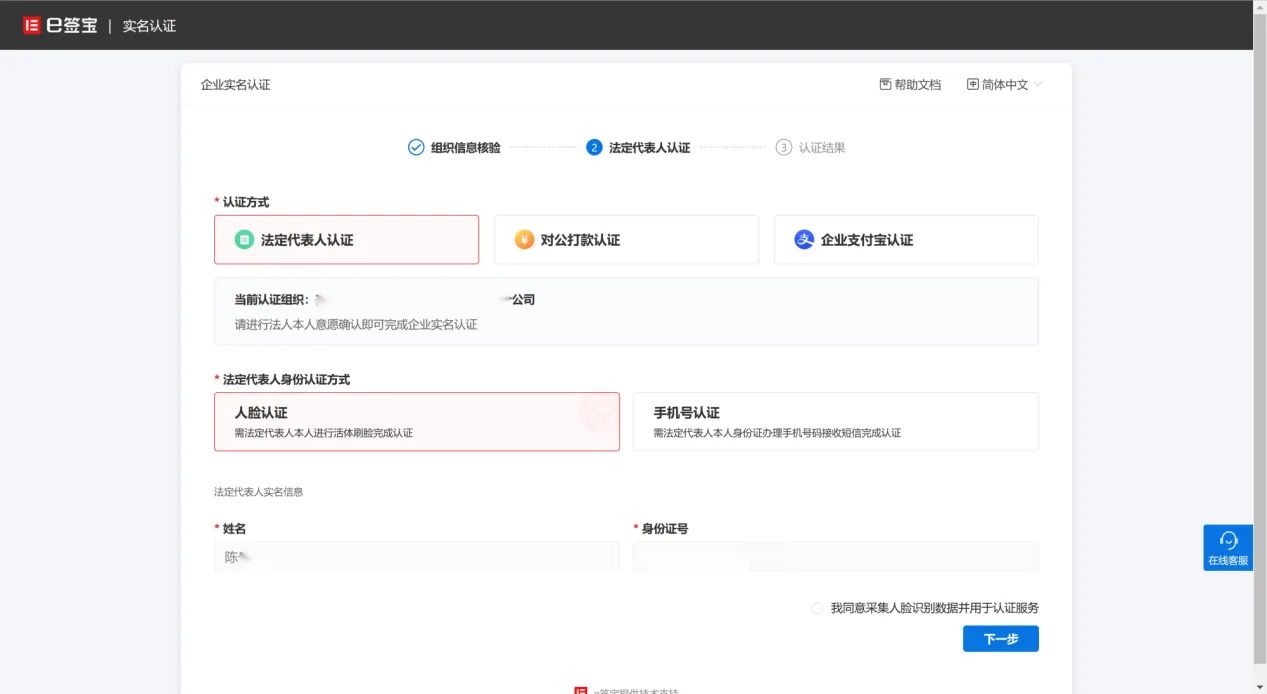This screenshot has width=1267, height=694.
Task: Click the 下一步 button
Action: coord(1001,638)
